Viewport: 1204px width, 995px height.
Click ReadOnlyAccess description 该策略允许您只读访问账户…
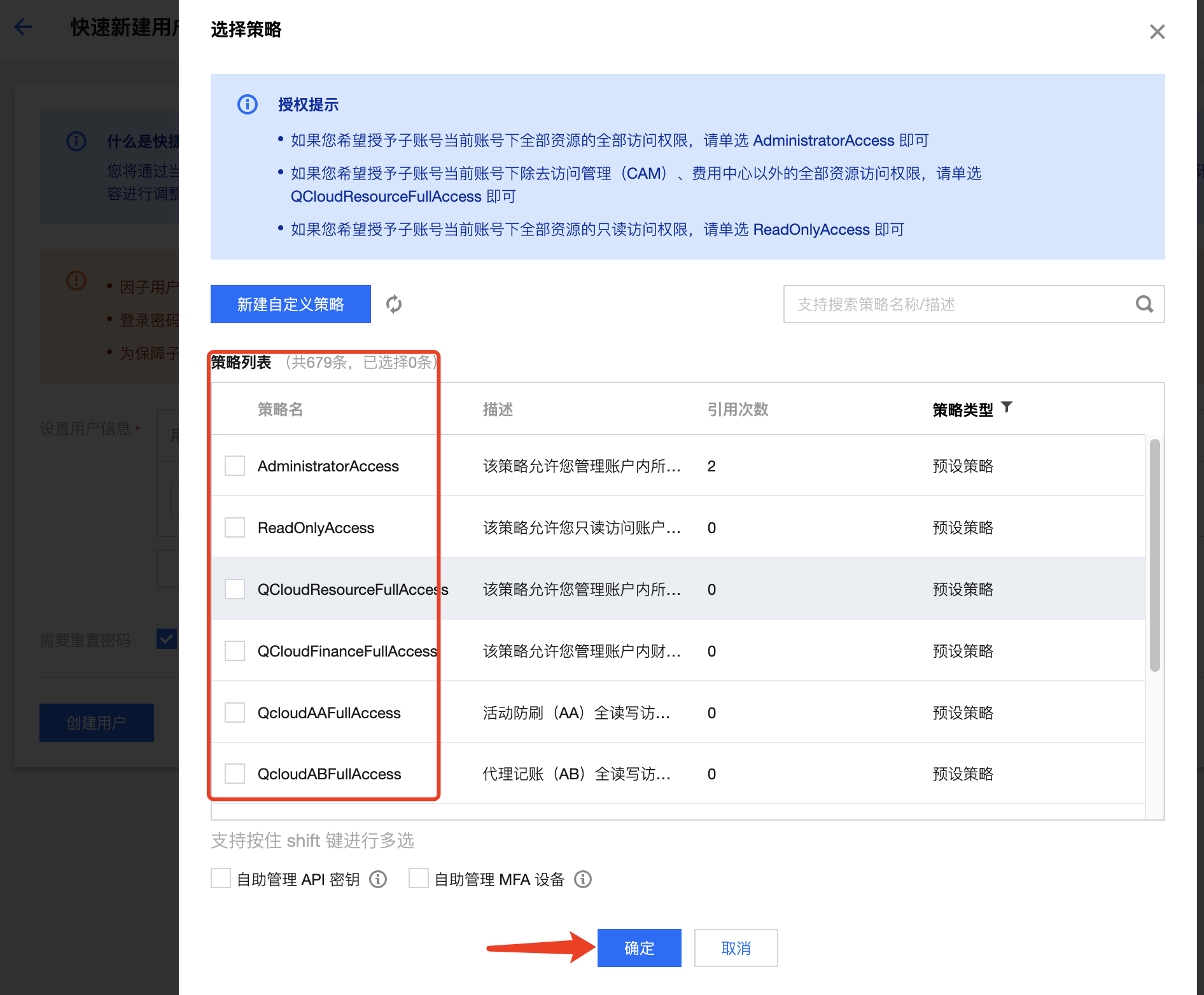pos(582,528)
